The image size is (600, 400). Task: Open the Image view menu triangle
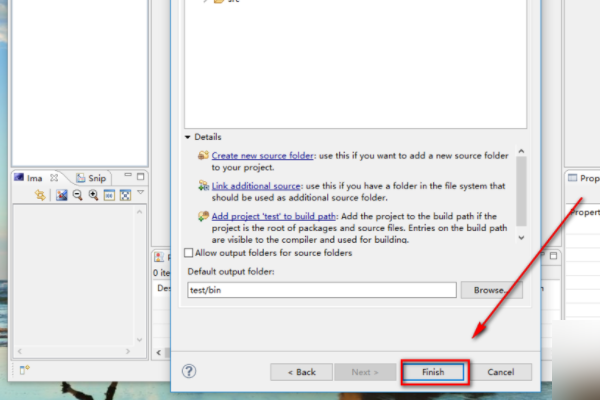tap(141, 192)
